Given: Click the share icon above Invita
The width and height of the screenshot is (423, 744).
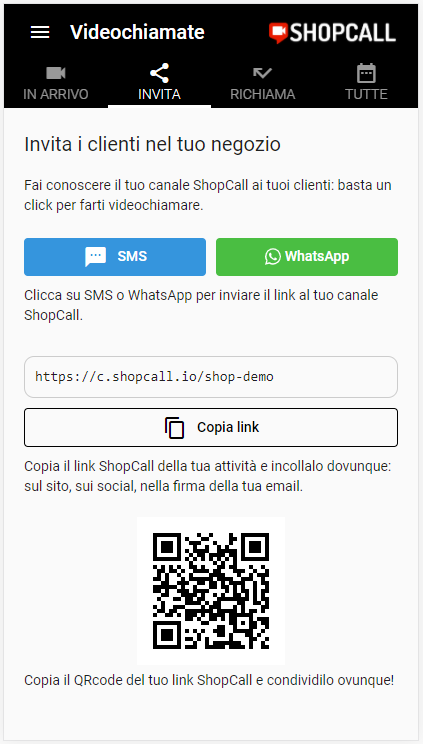Looking at the screenshot, I should pyautogui.click(x=159, y=73).
